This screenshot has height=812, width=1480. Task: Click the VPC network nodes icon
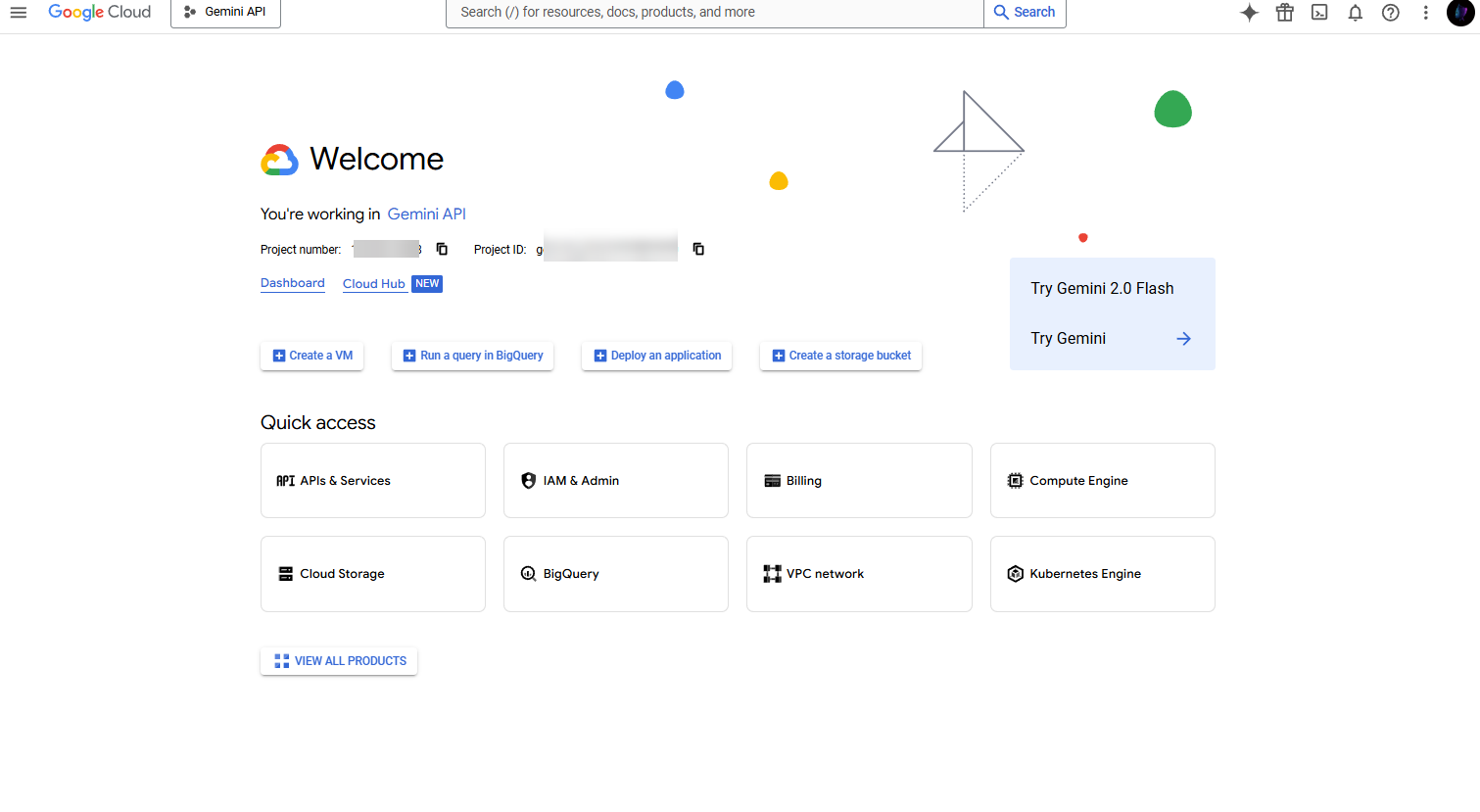[x=772, y=574]
